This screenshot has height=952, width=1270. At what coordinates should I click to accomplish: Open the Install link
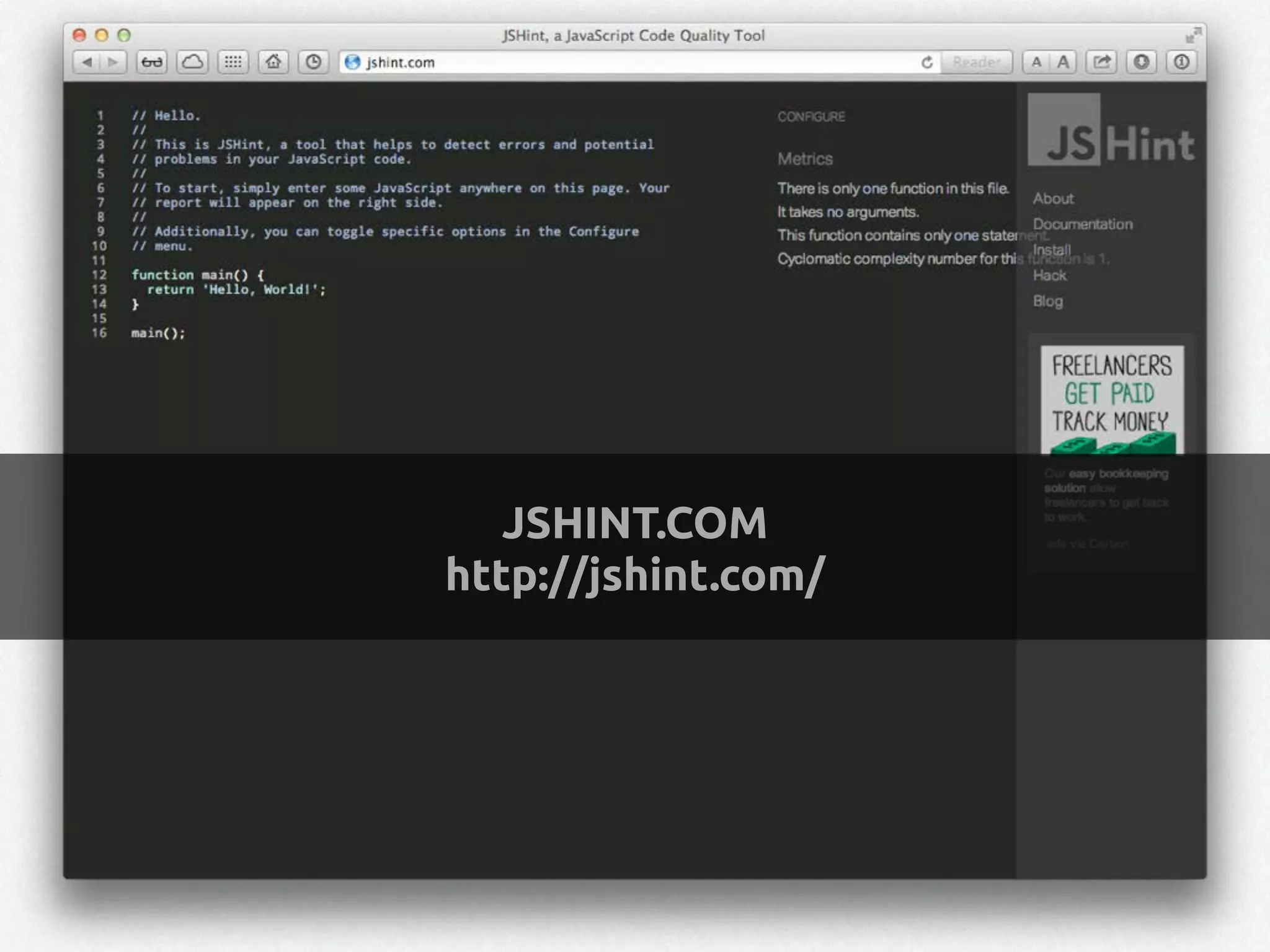tap(1052, 250)
